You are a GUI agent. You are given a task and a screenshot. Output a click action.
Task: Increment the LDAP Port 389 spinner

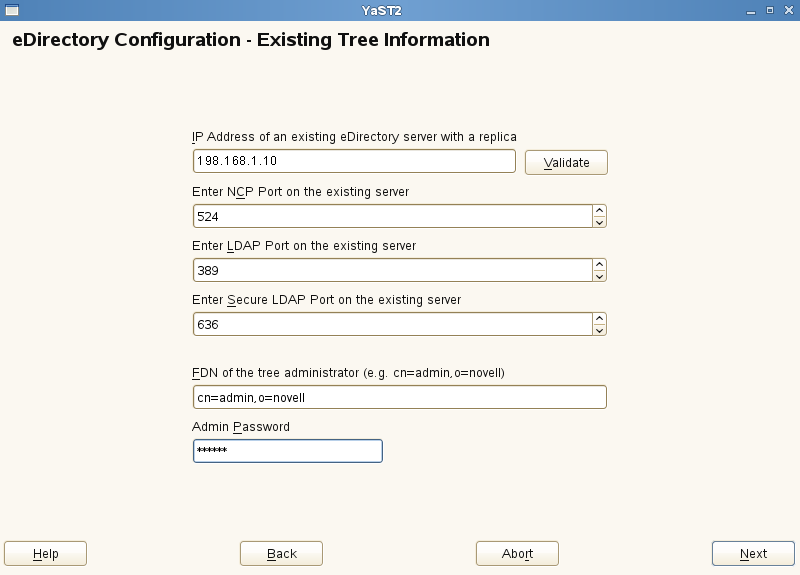[599, 264]
